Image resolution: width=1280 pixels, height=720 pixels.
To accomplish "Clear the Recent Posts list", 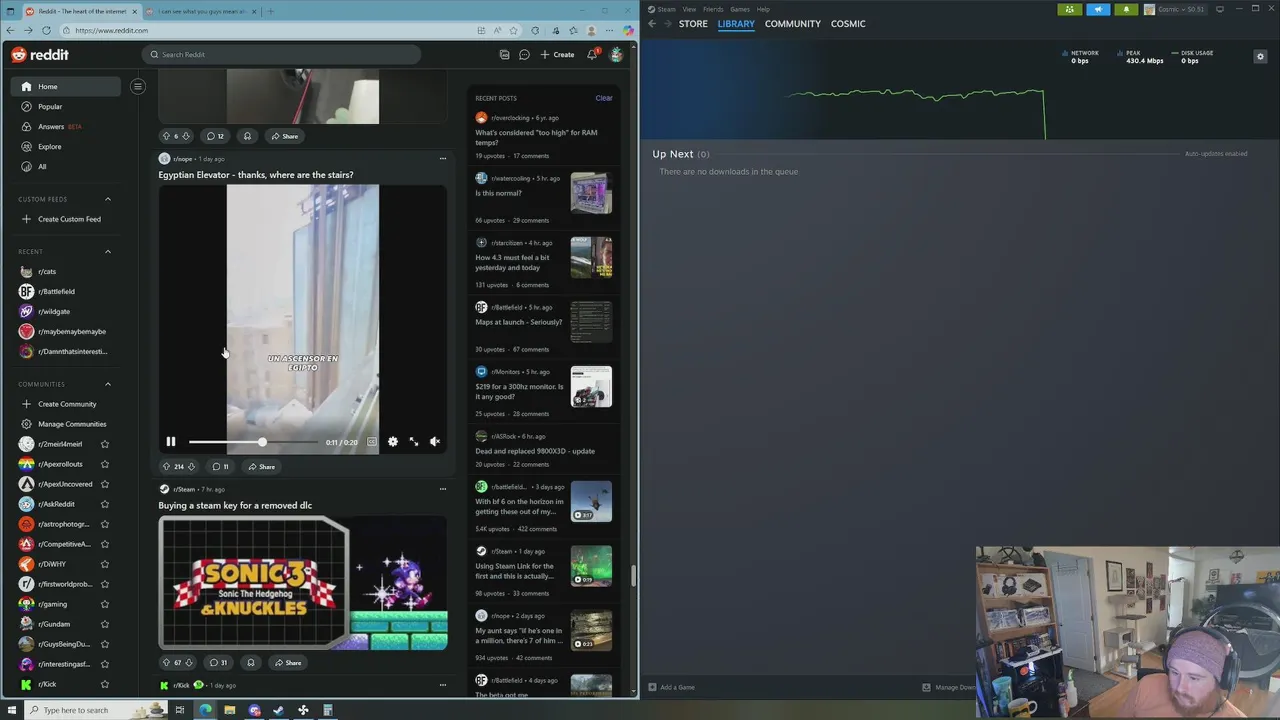I will coord(604,98).
